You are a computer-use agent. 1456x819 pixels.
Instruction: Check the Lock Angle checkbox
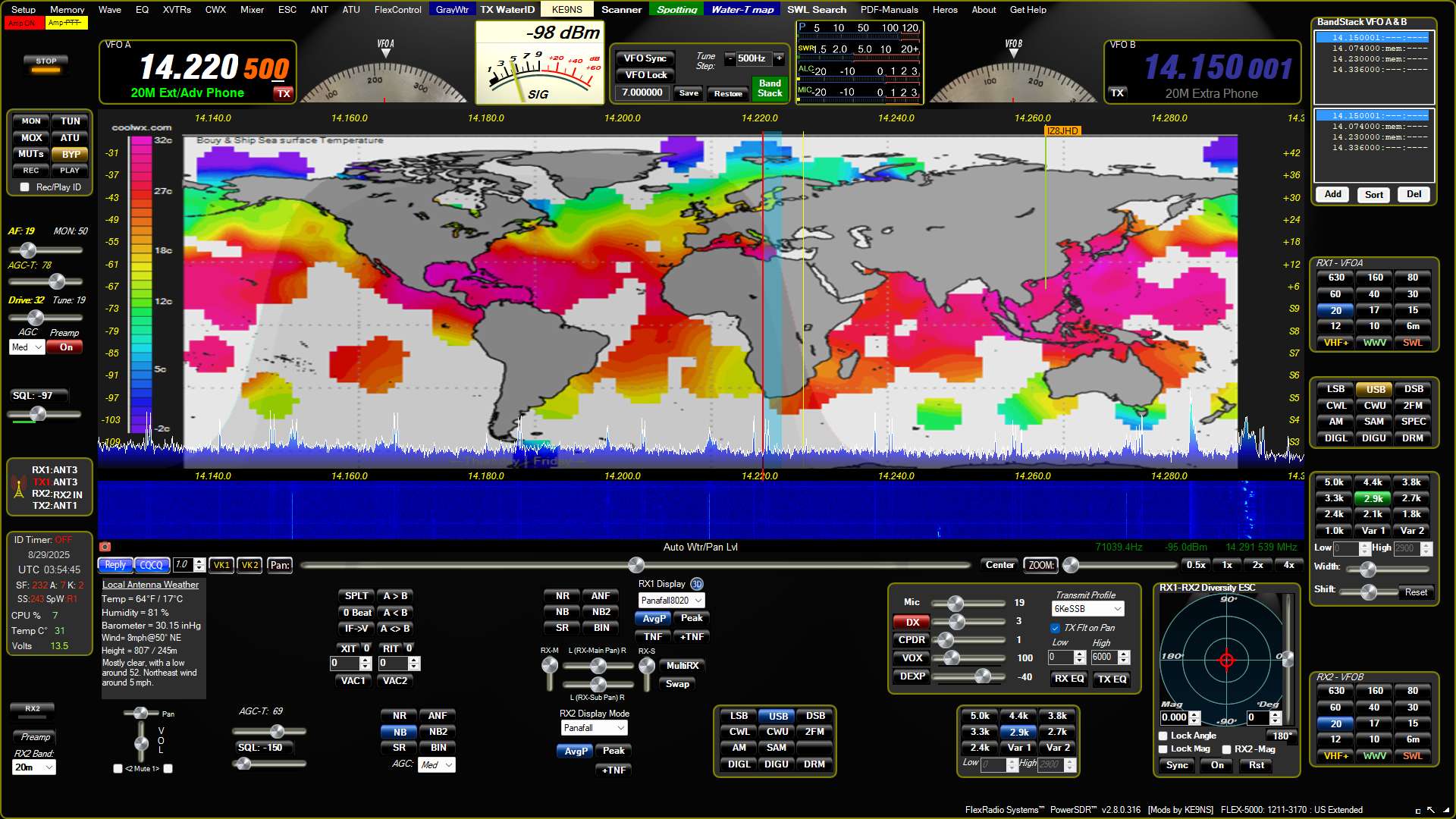point(1163,736)
